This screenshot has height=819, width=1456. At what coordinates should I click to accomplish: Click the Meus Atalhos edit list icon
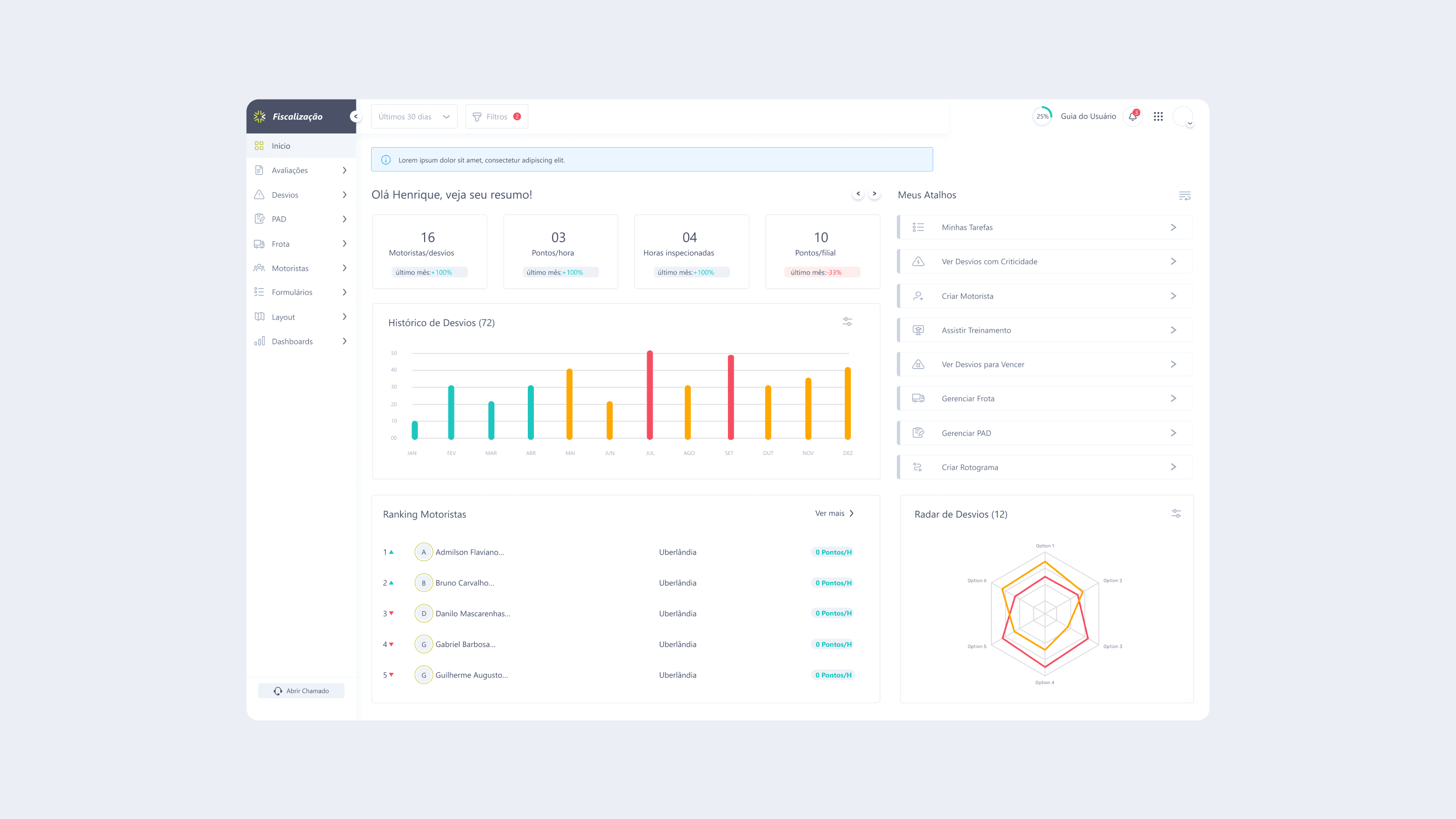[1185, 196]
